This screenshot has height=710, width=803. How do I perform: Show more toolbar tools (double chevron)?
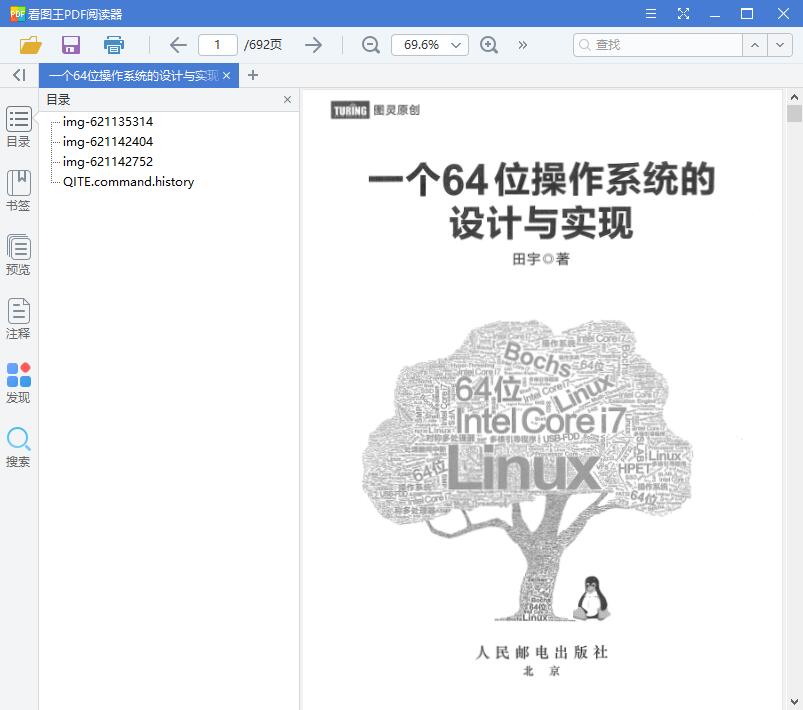(x=522, y=45)
